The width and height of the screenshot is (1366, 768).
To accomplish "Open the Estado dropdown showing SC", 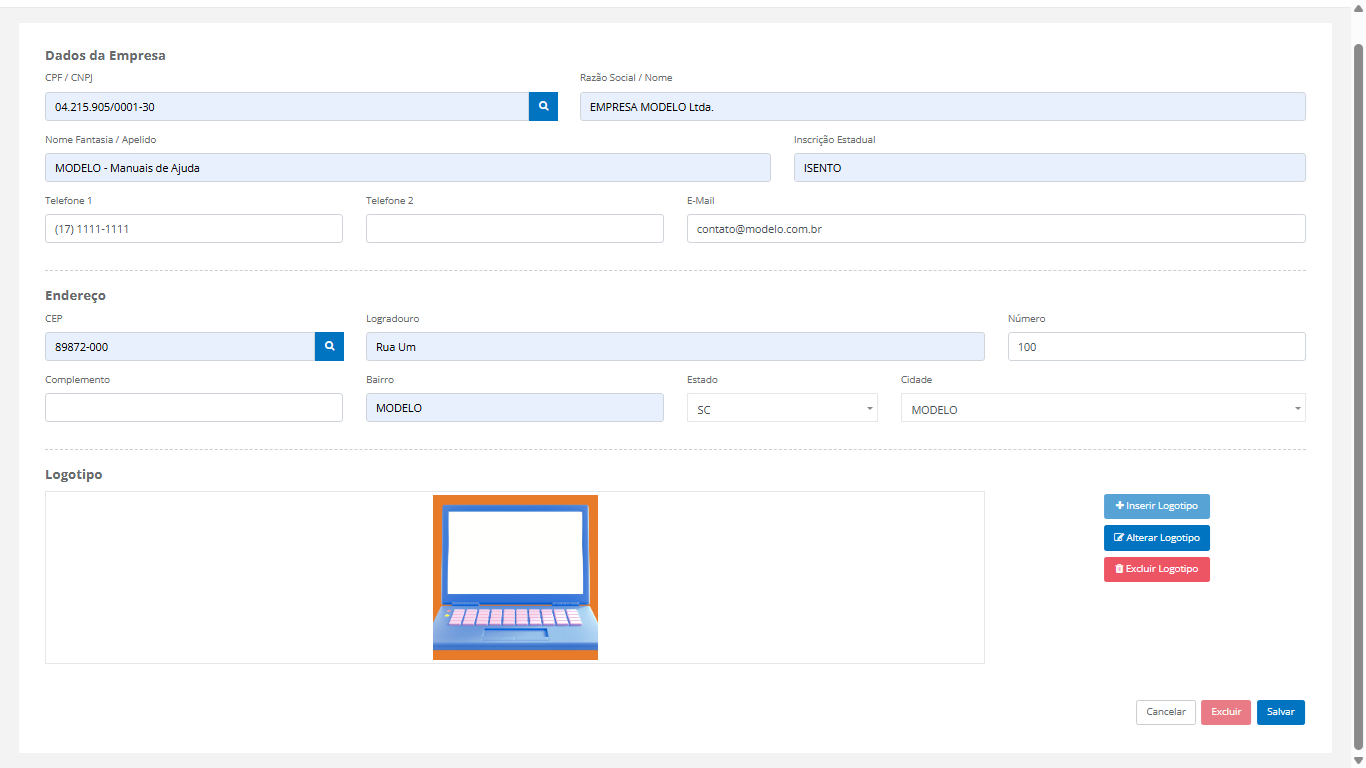I will [781, 408].
